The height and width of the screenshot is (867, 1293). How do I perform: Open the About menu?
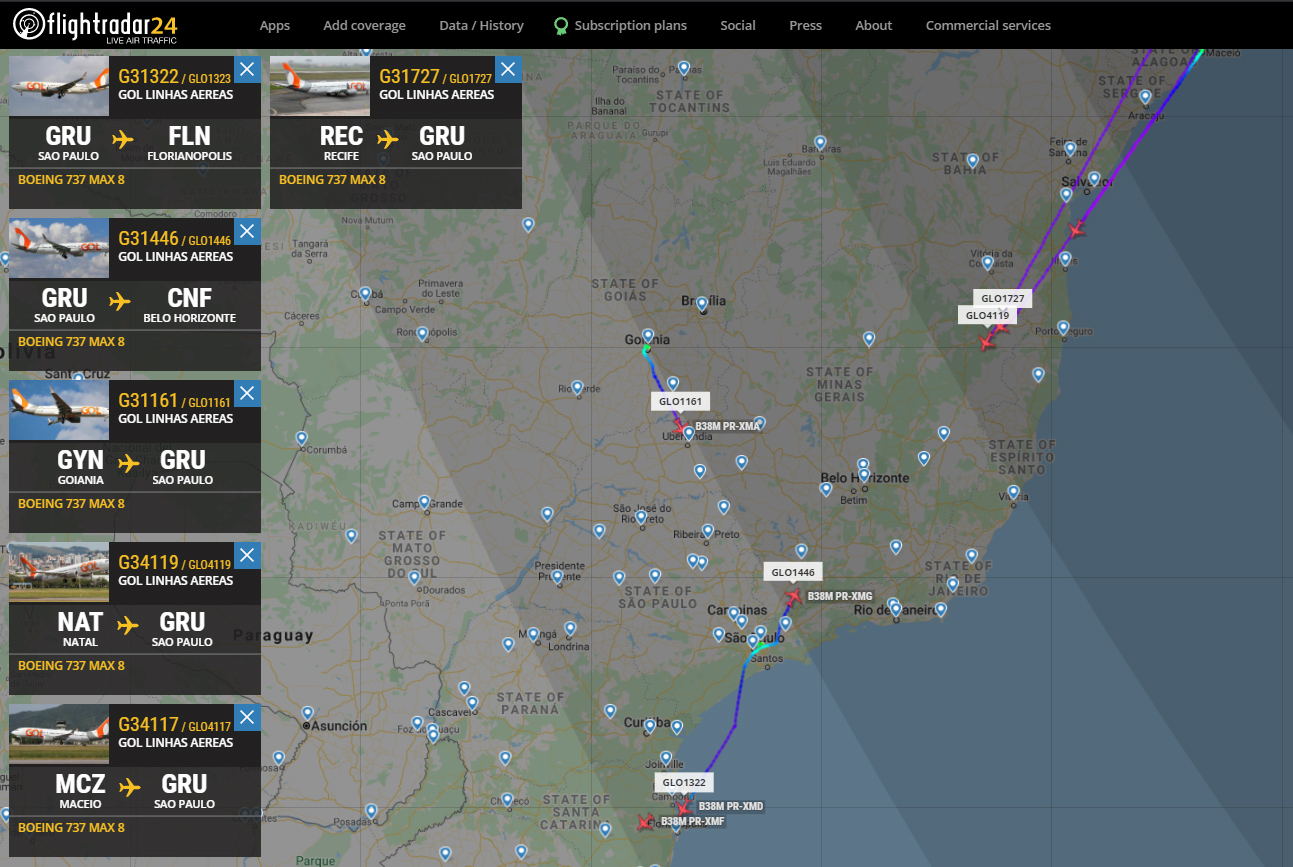pos(874,25)
